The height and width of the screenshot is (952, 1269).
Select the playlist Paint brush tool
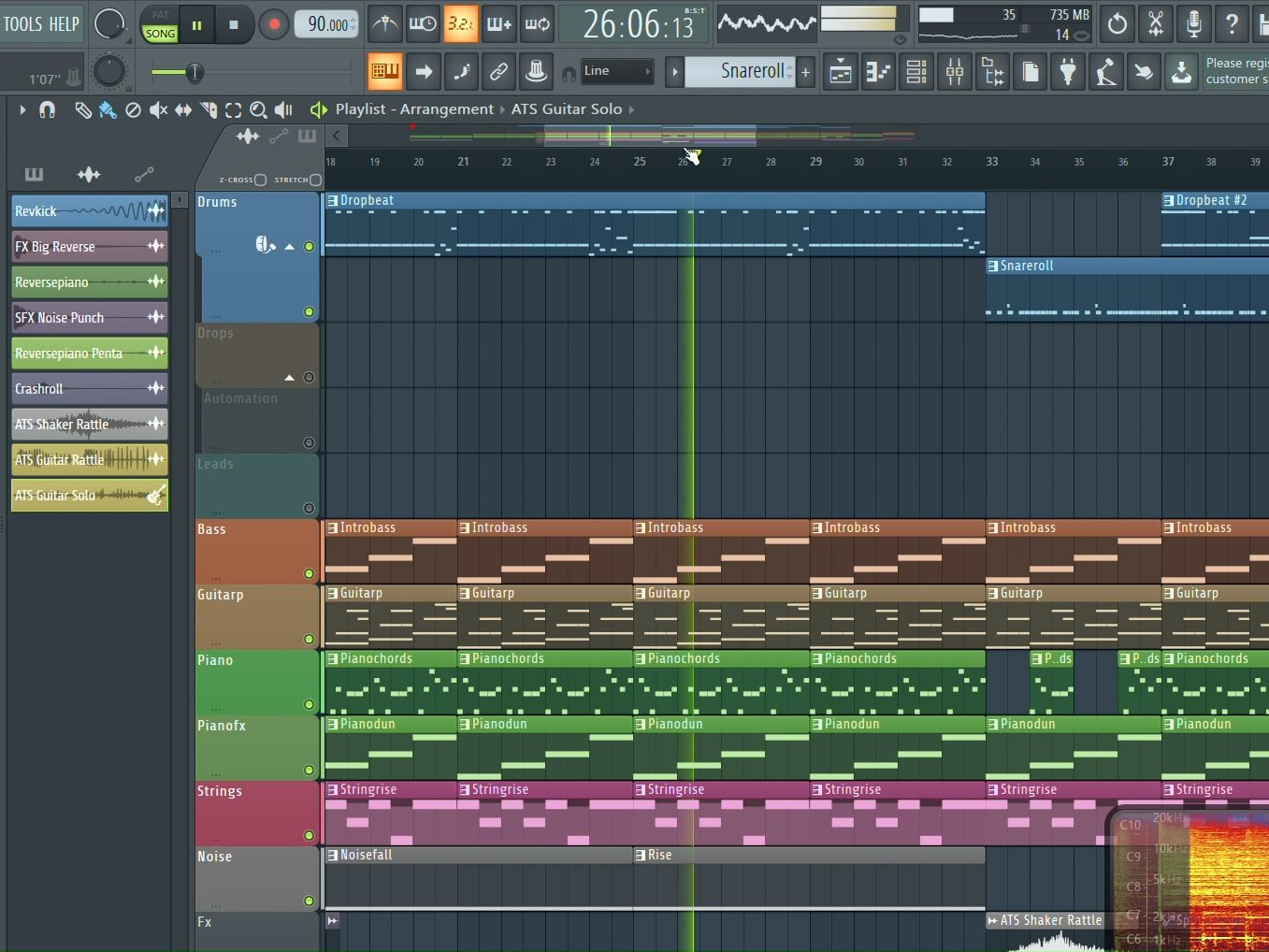click(x=108, y=110)
